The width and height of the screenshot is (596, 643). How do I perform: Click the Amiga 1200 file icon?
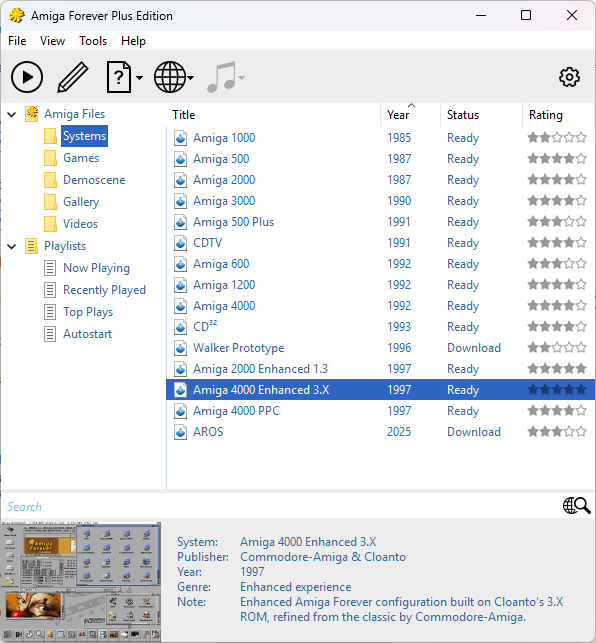180,285
